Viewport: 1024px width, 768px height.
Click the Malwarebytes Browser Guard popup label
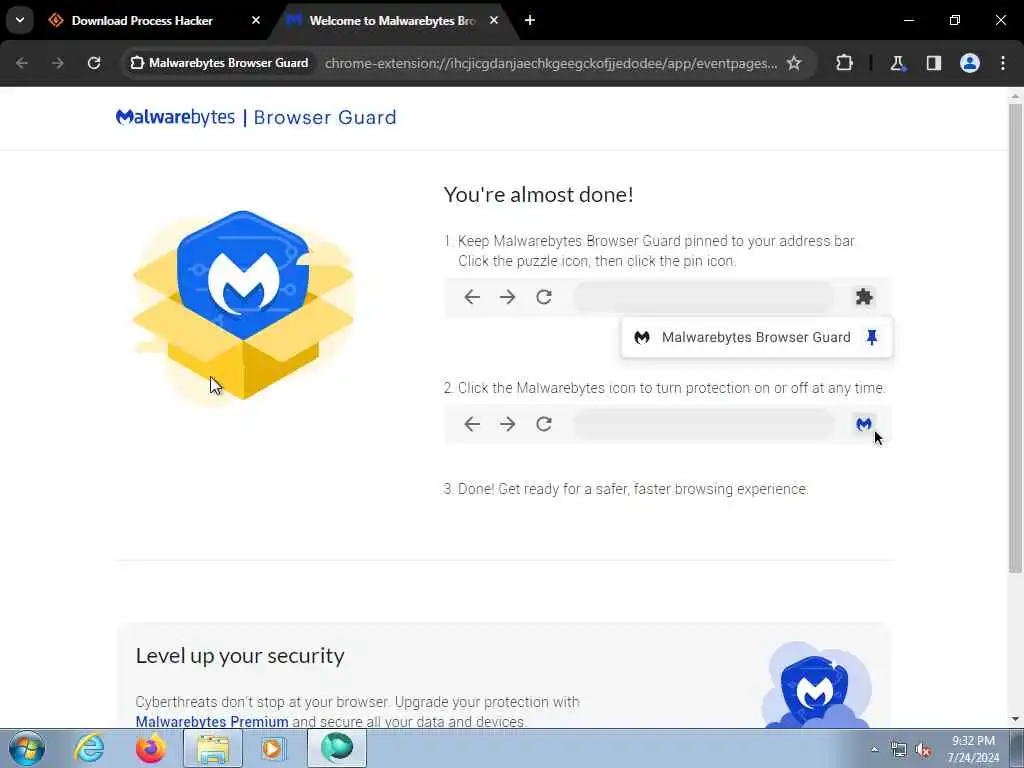(x=756, y=338)
